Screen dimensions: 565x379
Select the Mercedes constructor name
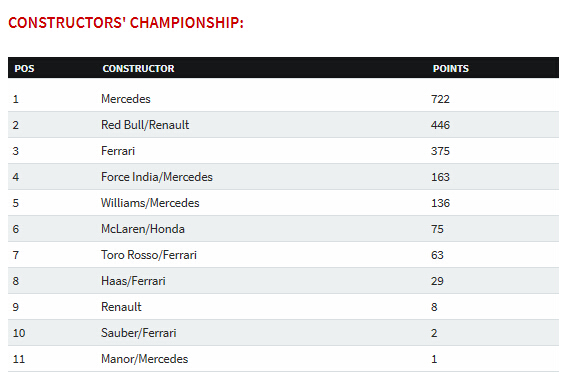click(126, 99)
